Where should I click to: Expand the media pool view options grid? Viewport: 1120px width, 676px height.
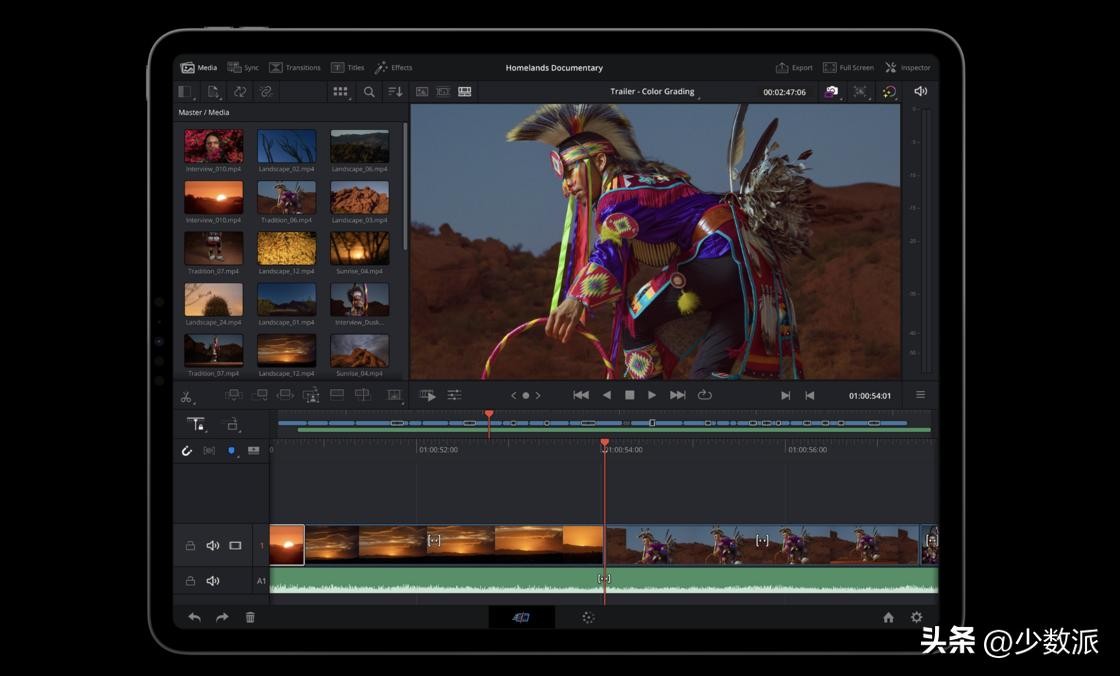(341, 92)
